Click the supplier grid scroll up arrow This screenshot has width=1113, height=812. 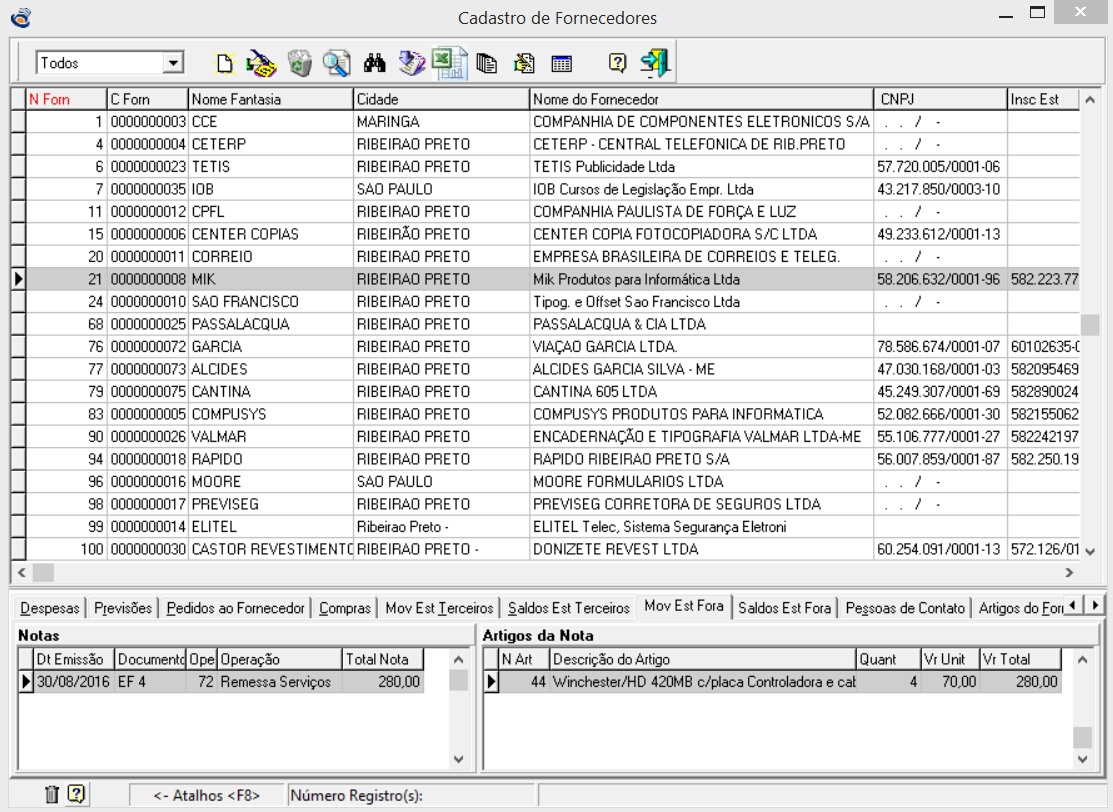1090,100
